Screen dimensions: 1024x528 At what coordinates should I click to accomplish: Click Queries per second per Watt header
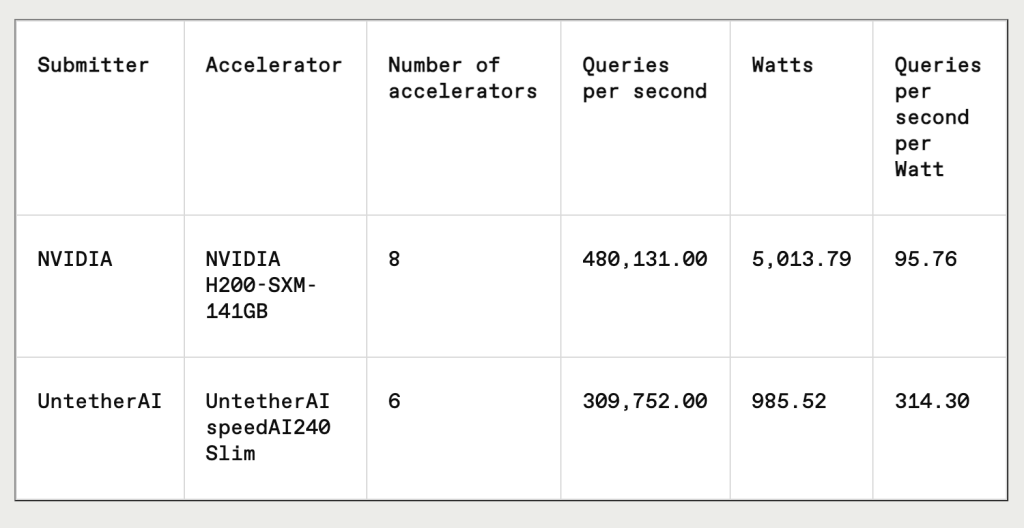tap(938, 118)
